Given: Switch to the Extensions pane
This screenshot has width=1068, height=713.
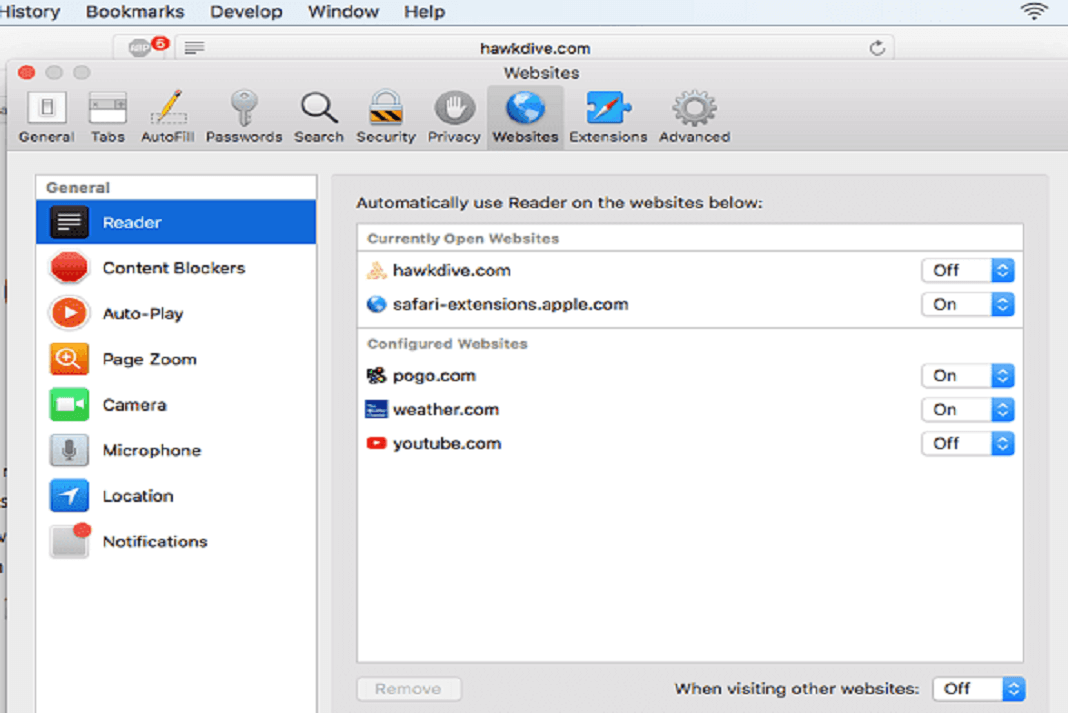Looking at the screenshot, I should (608, 115).
